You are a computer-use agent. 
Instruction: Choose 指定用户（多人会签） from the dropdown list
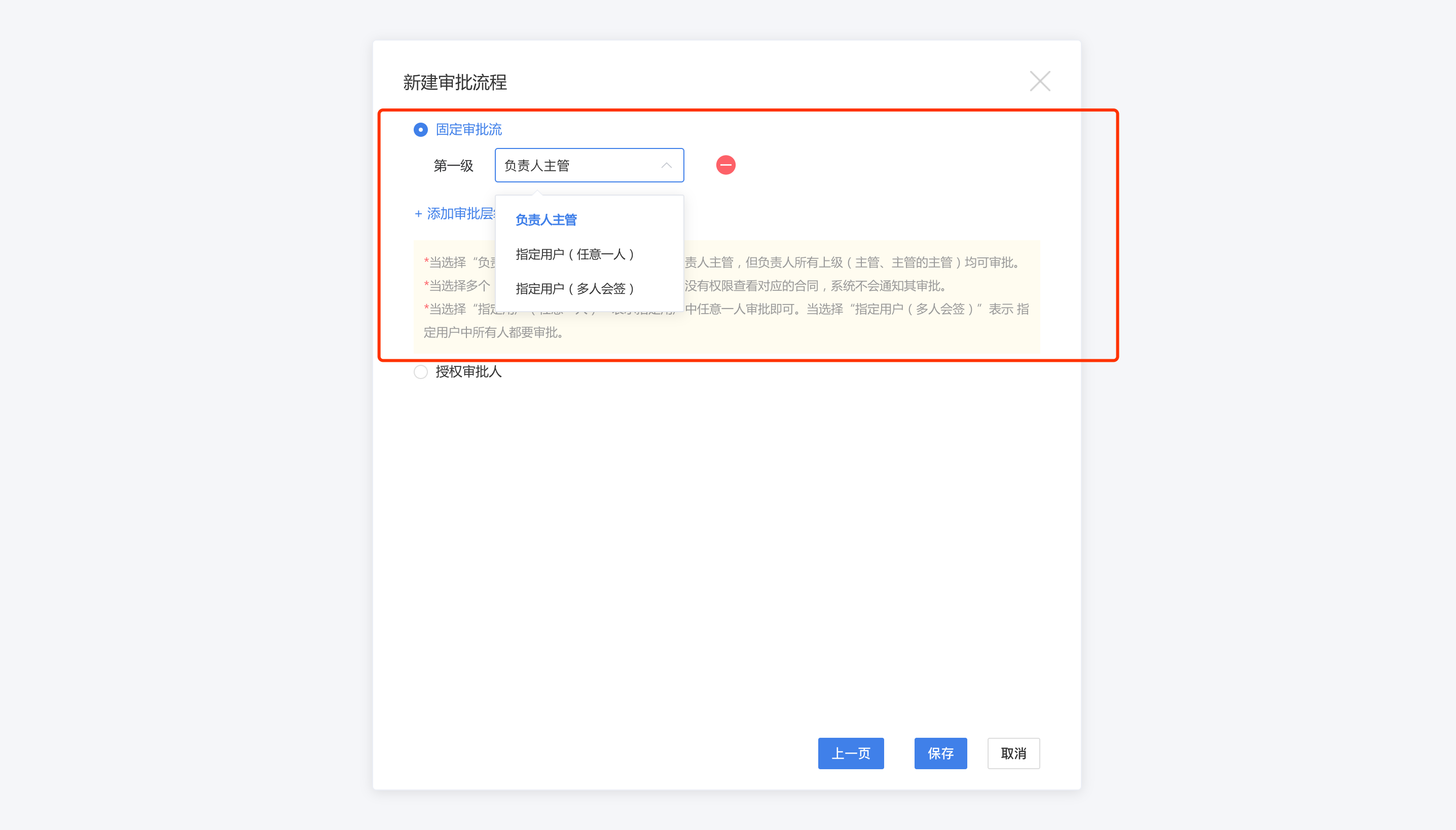point(589,288)
